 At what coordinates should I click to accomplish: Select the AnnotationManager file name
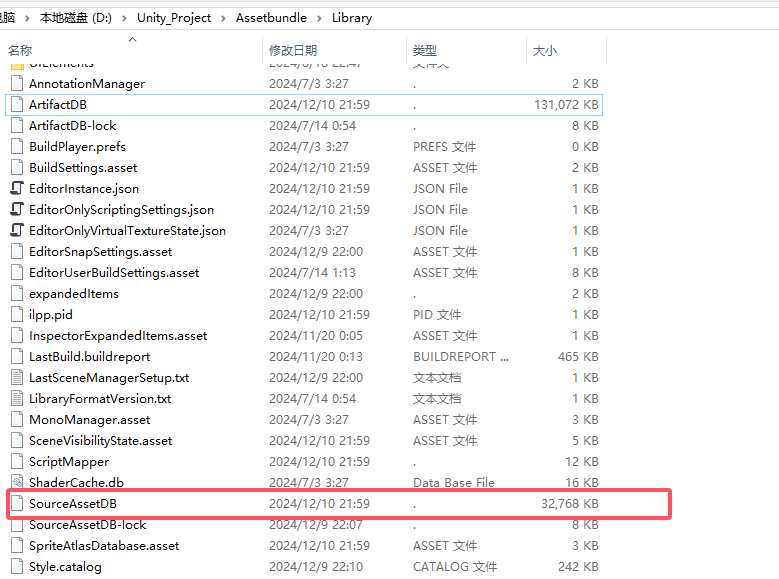click(87, 83)
